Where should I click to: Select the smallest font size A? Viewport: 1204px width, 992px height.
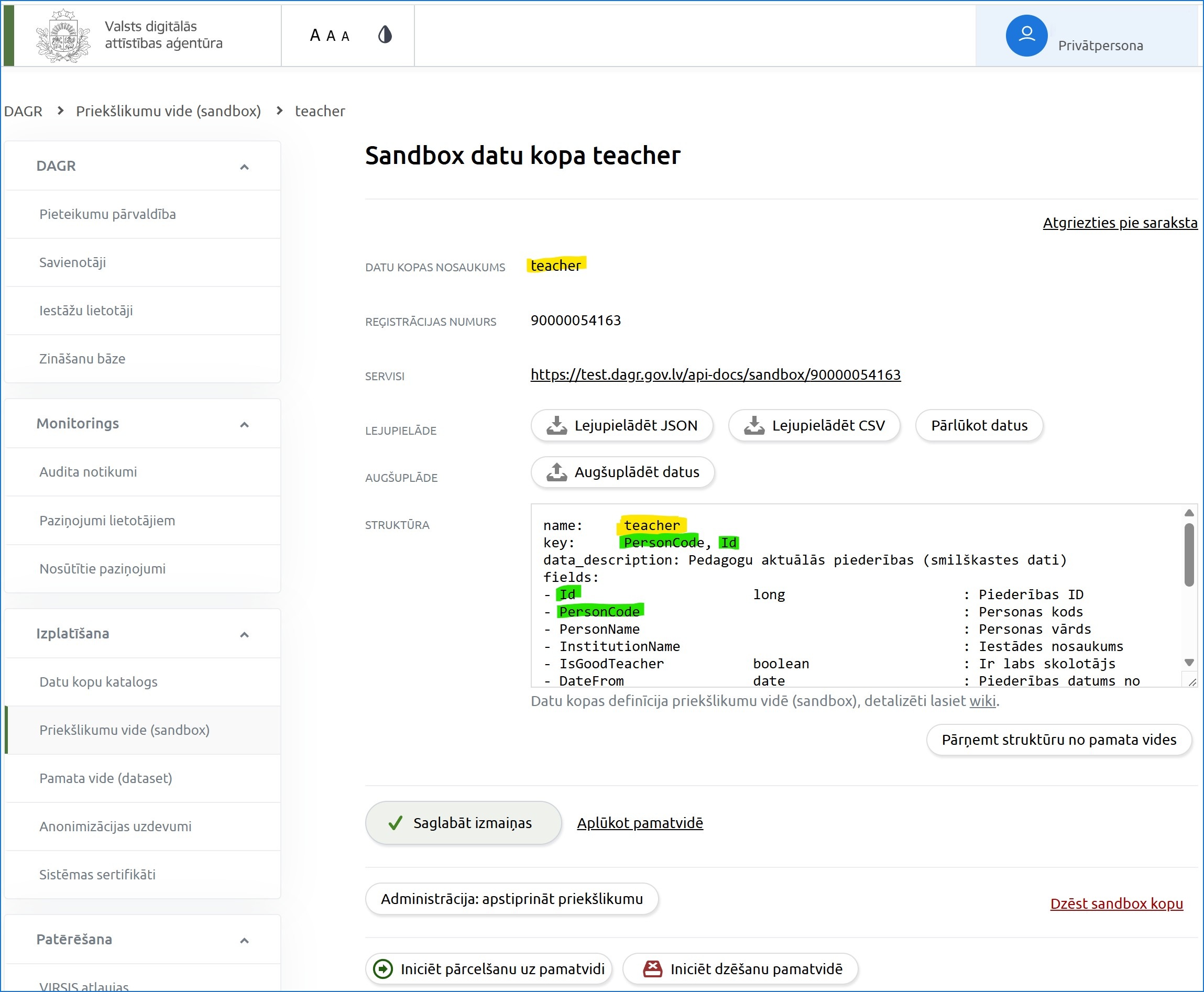coord(345,37)
